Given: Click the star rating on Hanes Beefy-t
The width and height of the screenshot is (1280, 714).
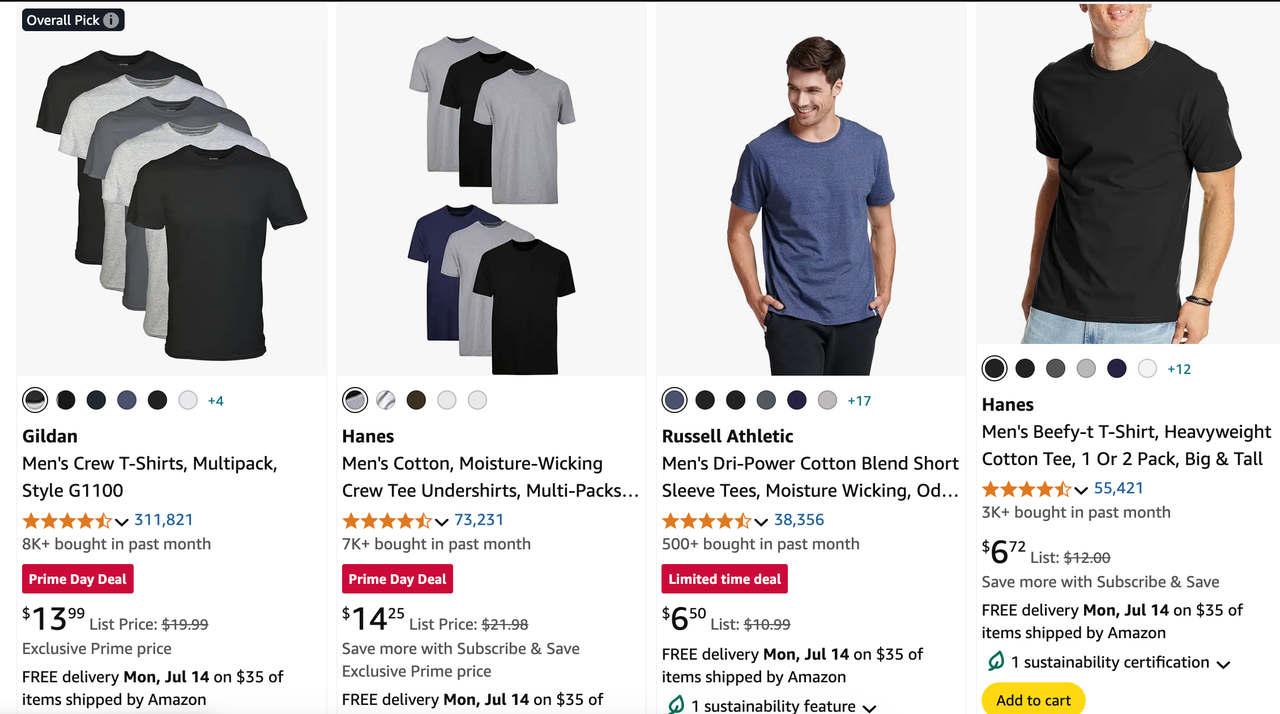Looking at the screenshot, I should pos(1026,490).
